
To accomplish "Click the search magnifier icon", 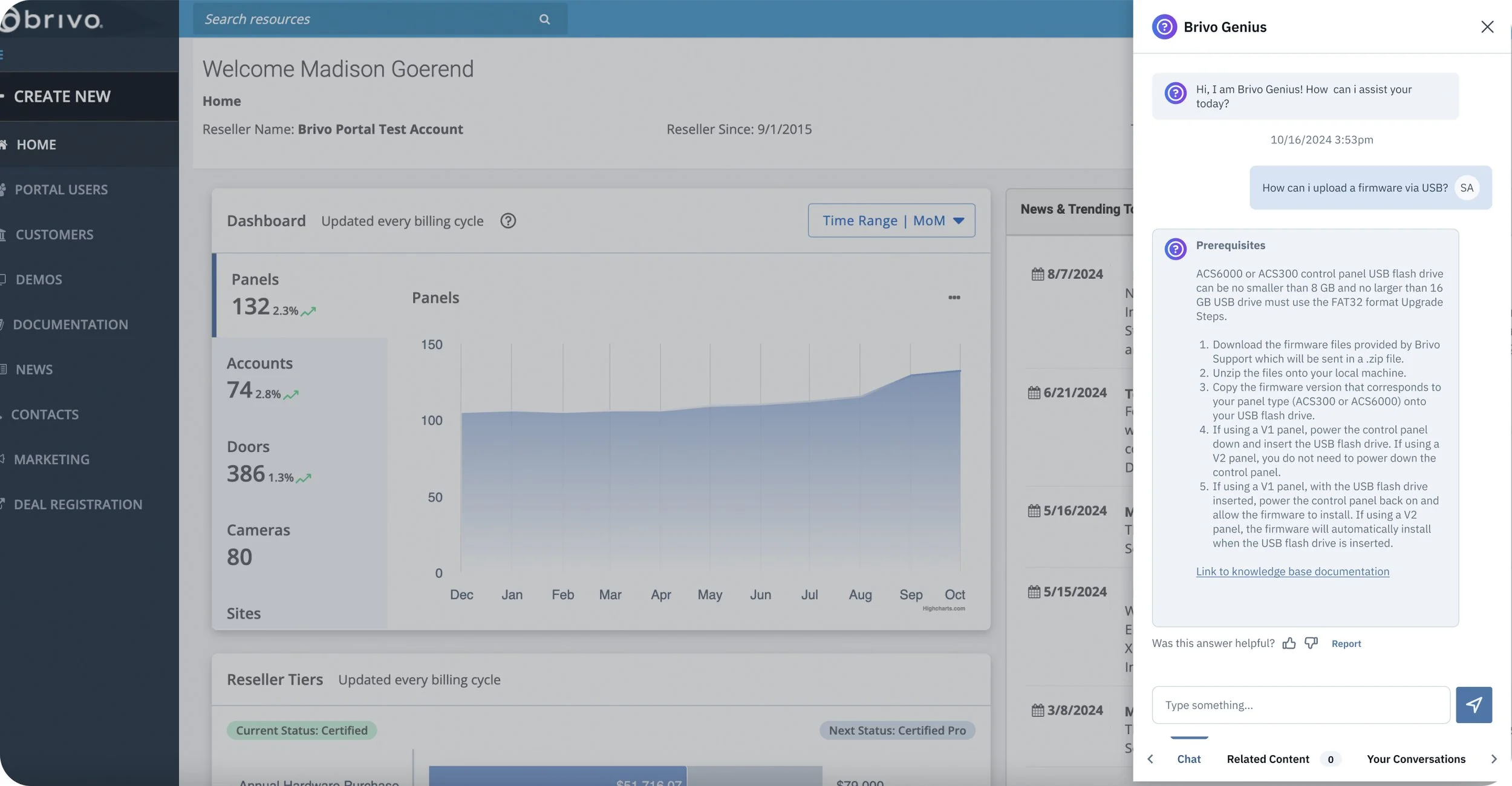I will (544, 19).
